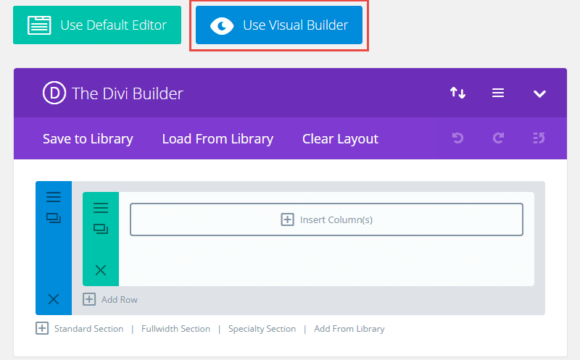Open the history states icon
The height and width of the screenshot is (360, 580).
539,138
